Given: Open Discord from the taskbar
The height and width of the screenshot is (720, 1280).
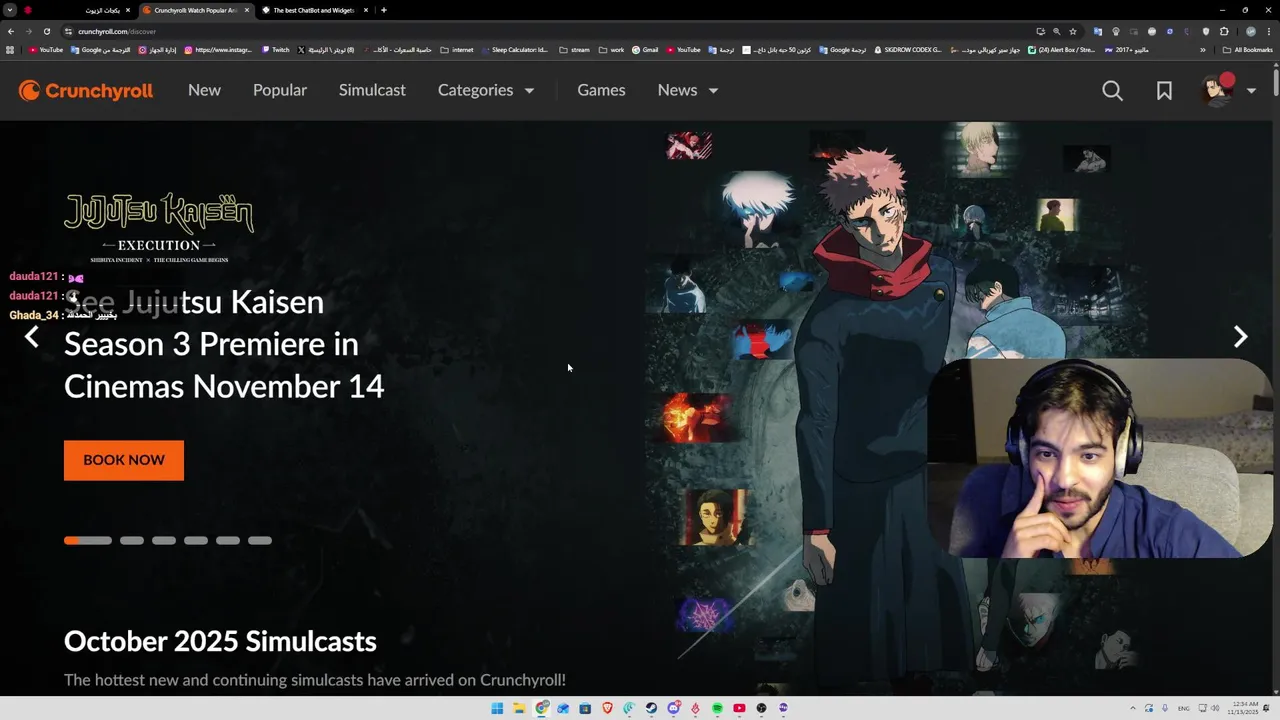Looking at the screenshot, I should (673, 708).
